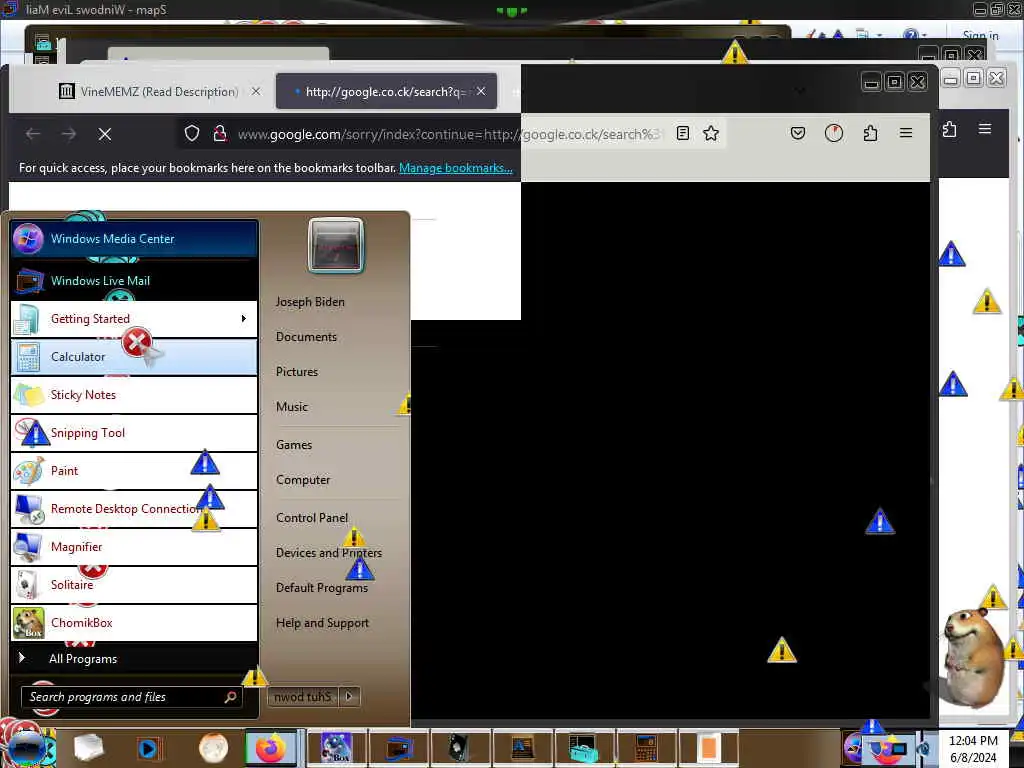
Task: Open hamburger menu in background Firefox window
Action: (x=985, y=129)
